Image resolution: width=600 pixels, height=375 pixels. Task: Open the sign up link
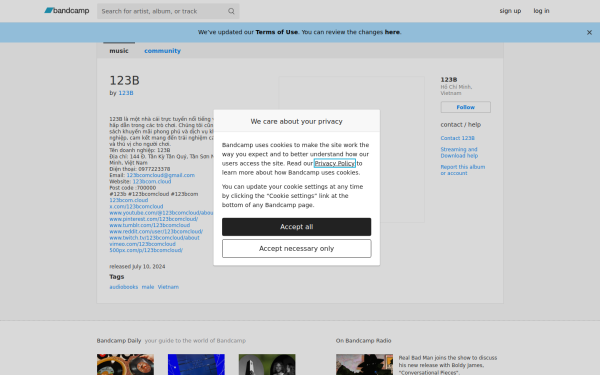(510, 11)
